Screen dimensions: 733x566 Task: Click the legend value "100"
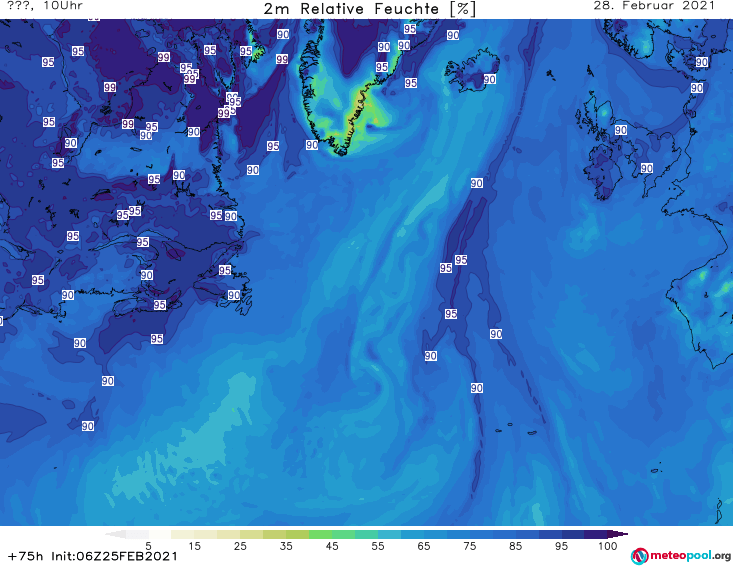pyautogui.click(x=608, y=546)
